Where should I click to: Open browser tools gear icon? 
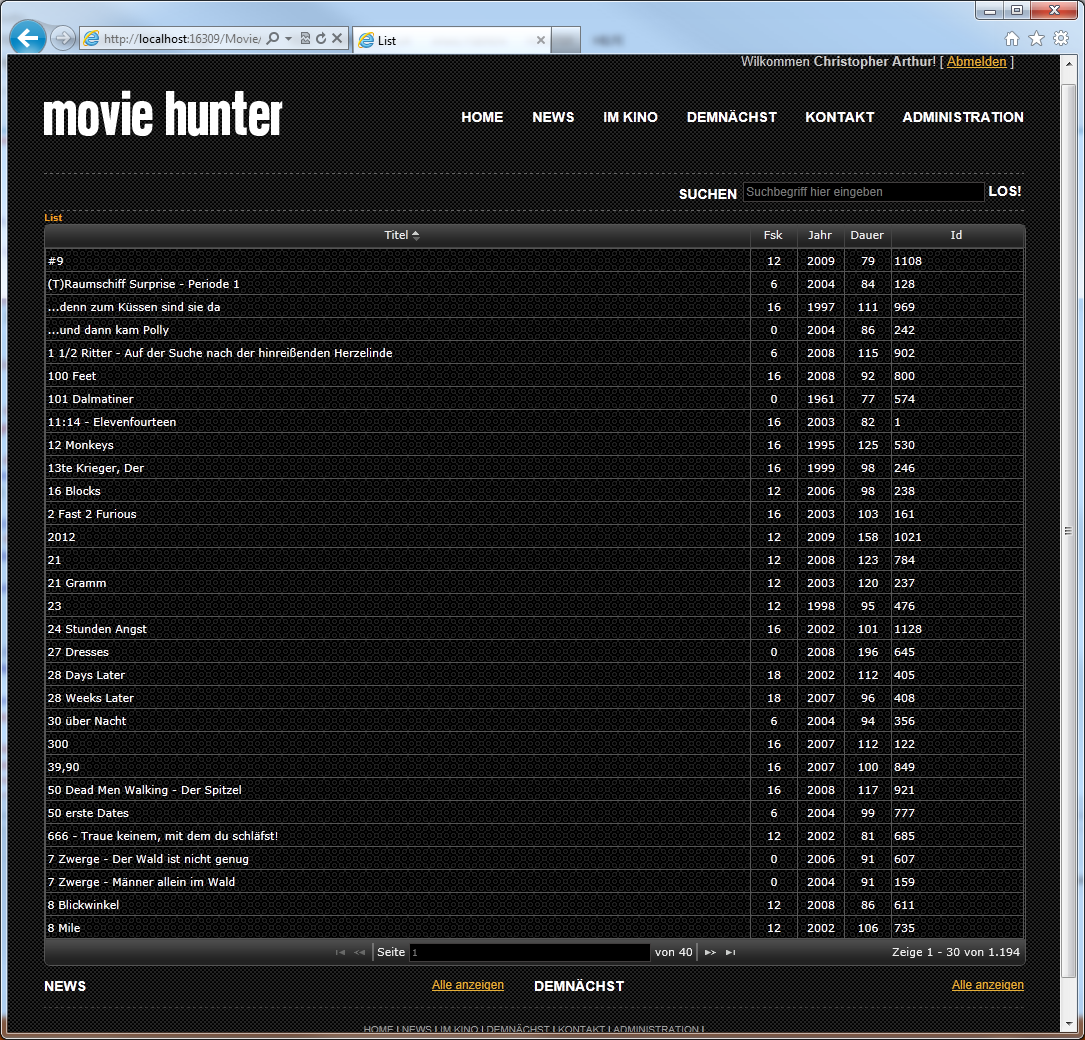click(1060, 38)
